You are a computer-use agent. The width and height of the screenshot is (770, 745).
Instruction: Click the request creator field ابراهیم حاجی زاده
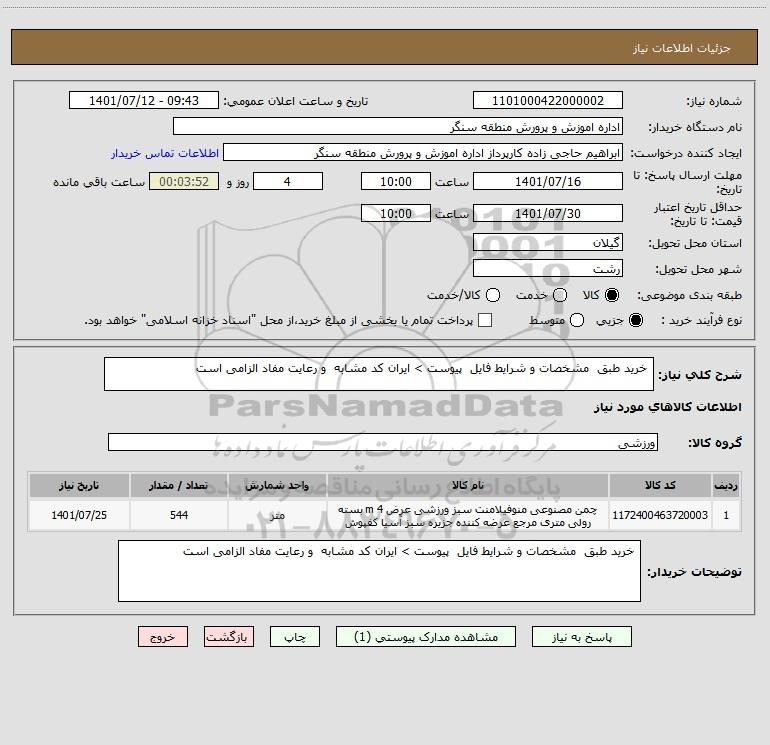[423, 153]
